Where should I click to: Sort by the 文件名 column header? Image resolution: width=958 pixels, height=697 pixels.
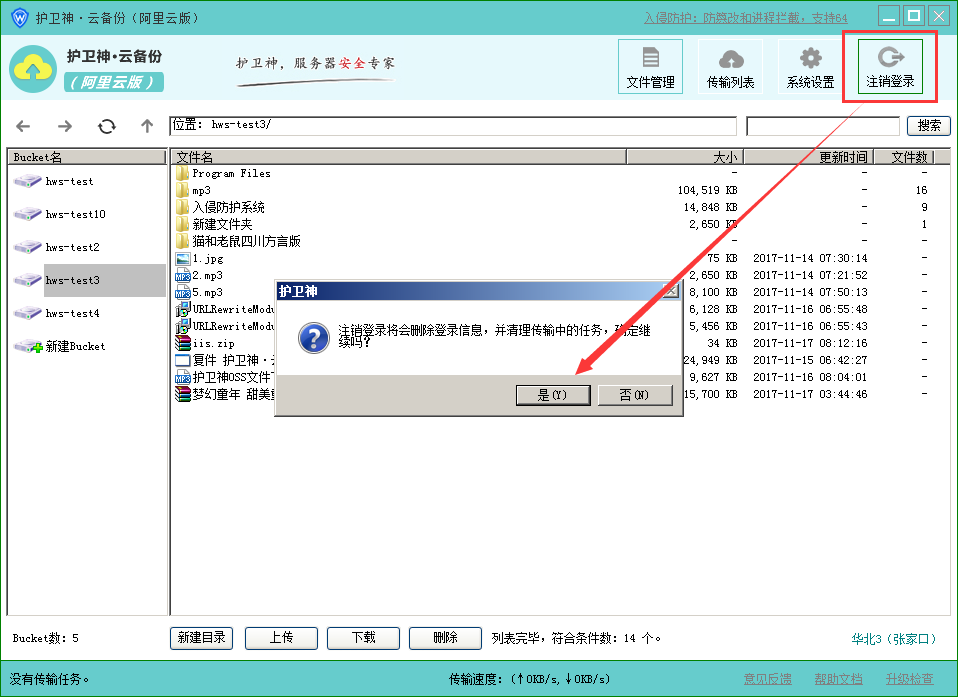(x=398, y=157)
